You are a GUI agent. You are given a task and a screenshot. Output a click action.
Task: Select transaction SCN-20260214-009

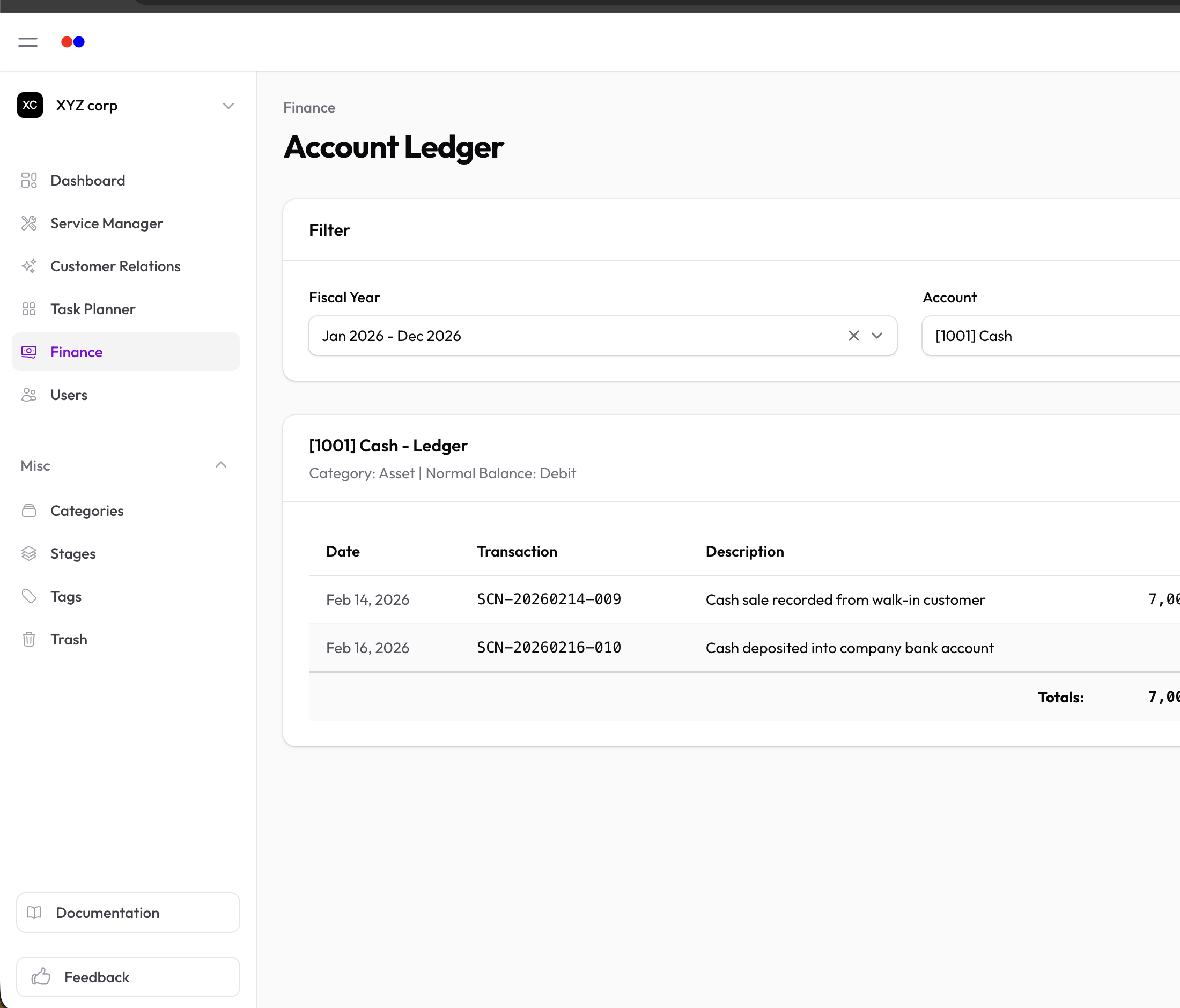[549, 599]
